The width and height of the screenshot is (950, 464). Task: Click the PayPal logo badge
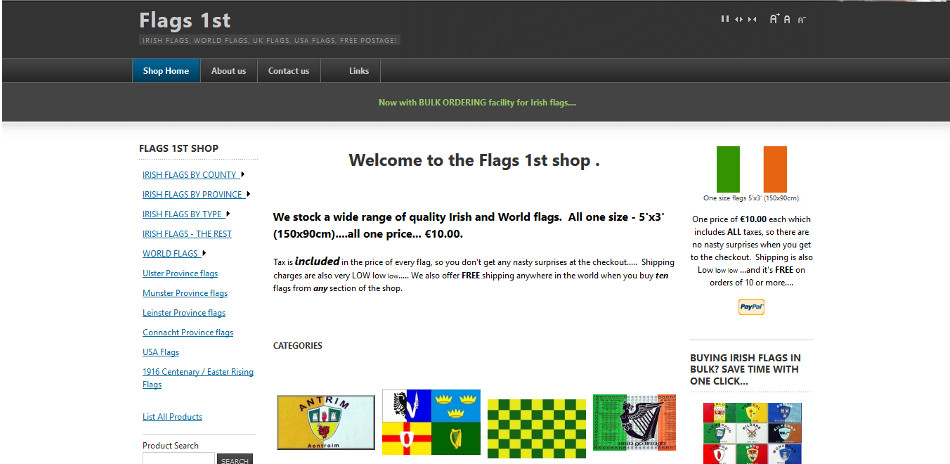point(751,307)
